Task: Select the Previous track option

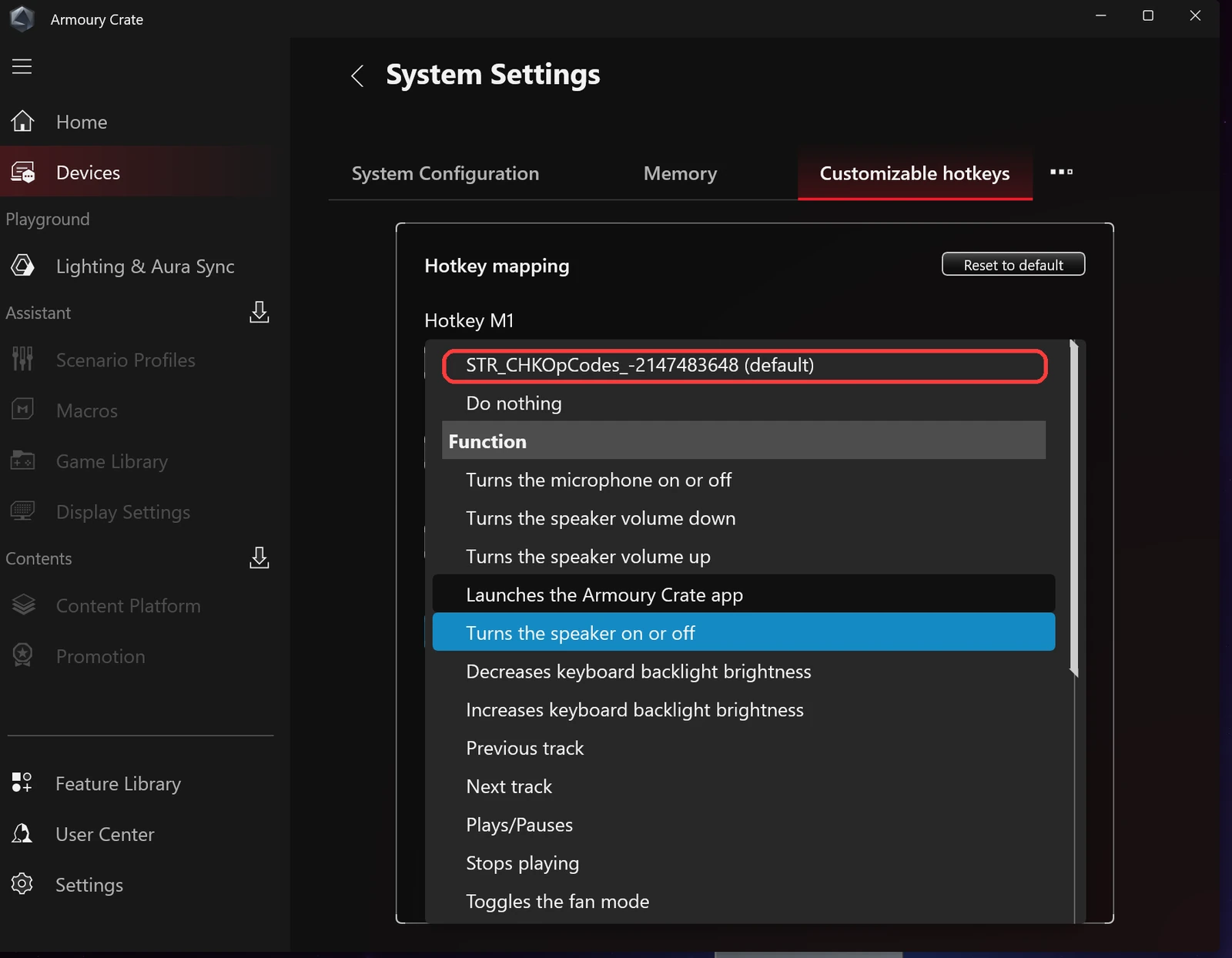Action: [744, 749]
